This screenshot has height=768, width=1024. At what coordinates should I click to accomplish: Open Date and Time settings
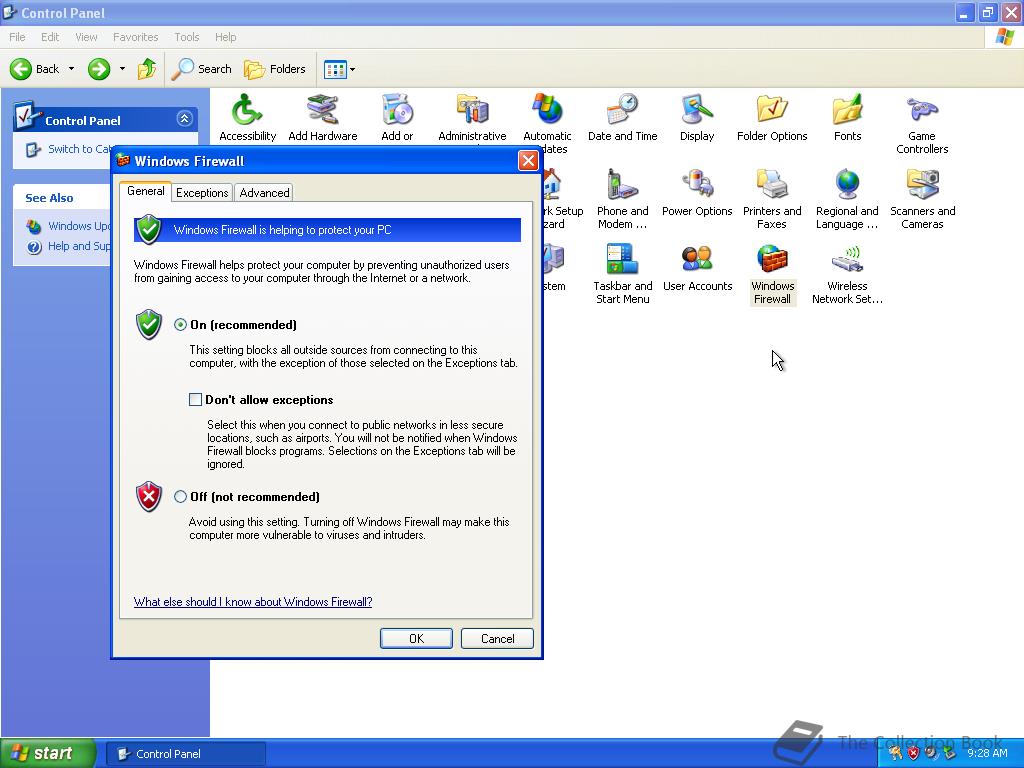tap(622, 110)
